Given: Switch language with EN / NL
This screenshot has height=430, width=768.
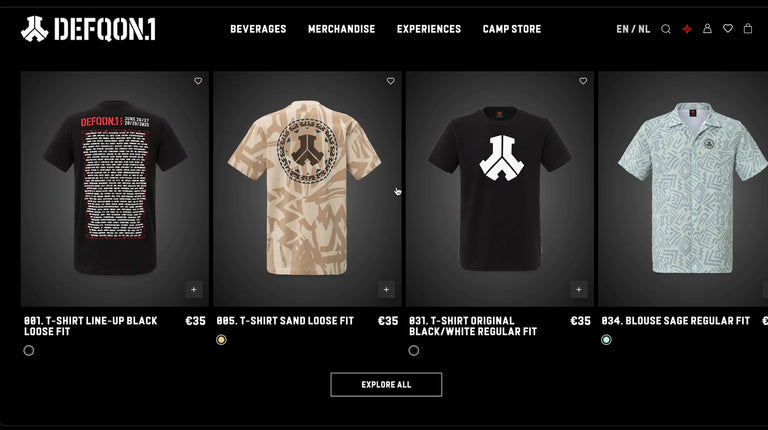Looking at the screenshot, I should click(633, 29).
